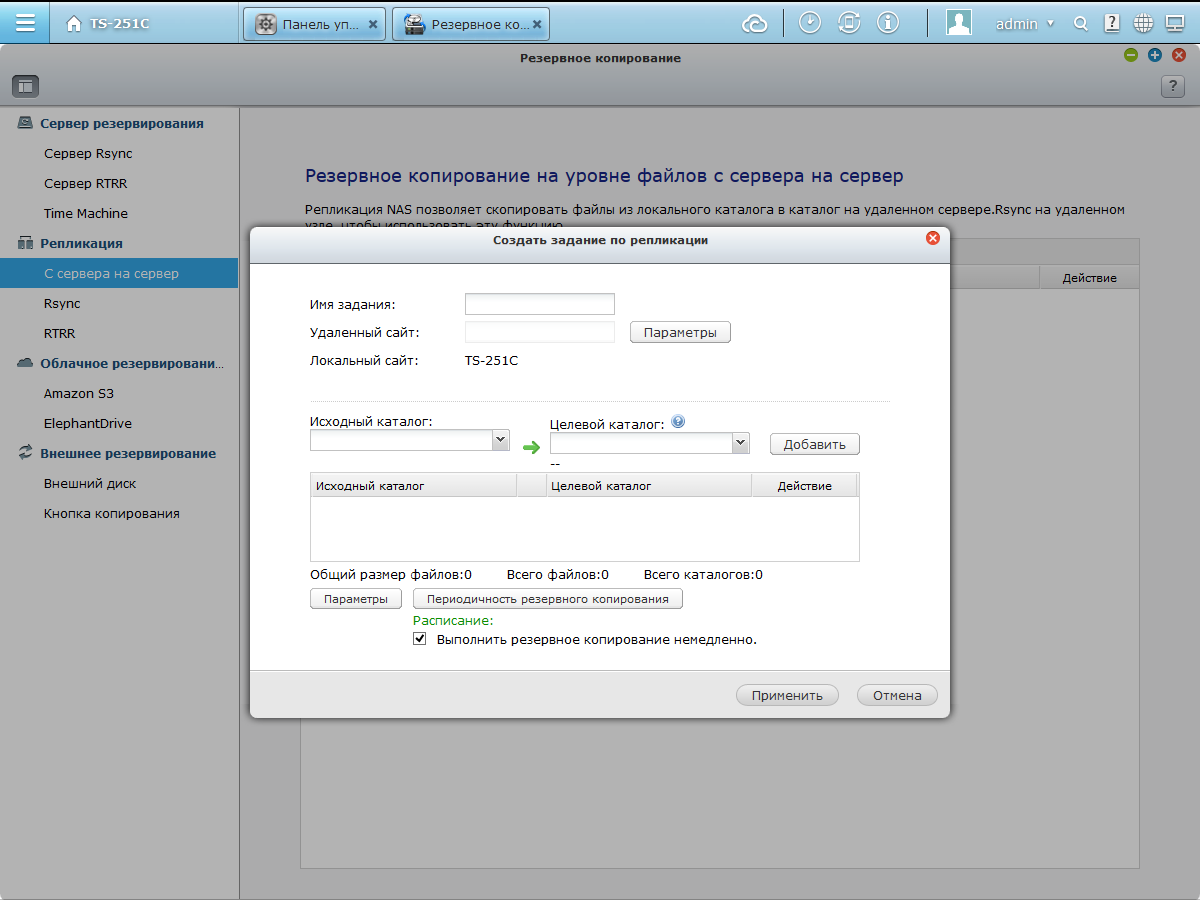
Task: Click Исходный каталог column header
Action: pos(413,485)
